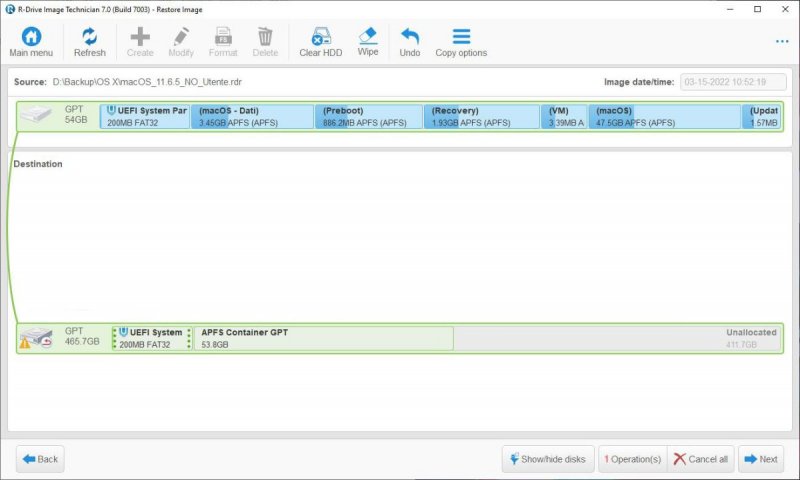
Task: Select source disk drive icon
Action: 36,114
